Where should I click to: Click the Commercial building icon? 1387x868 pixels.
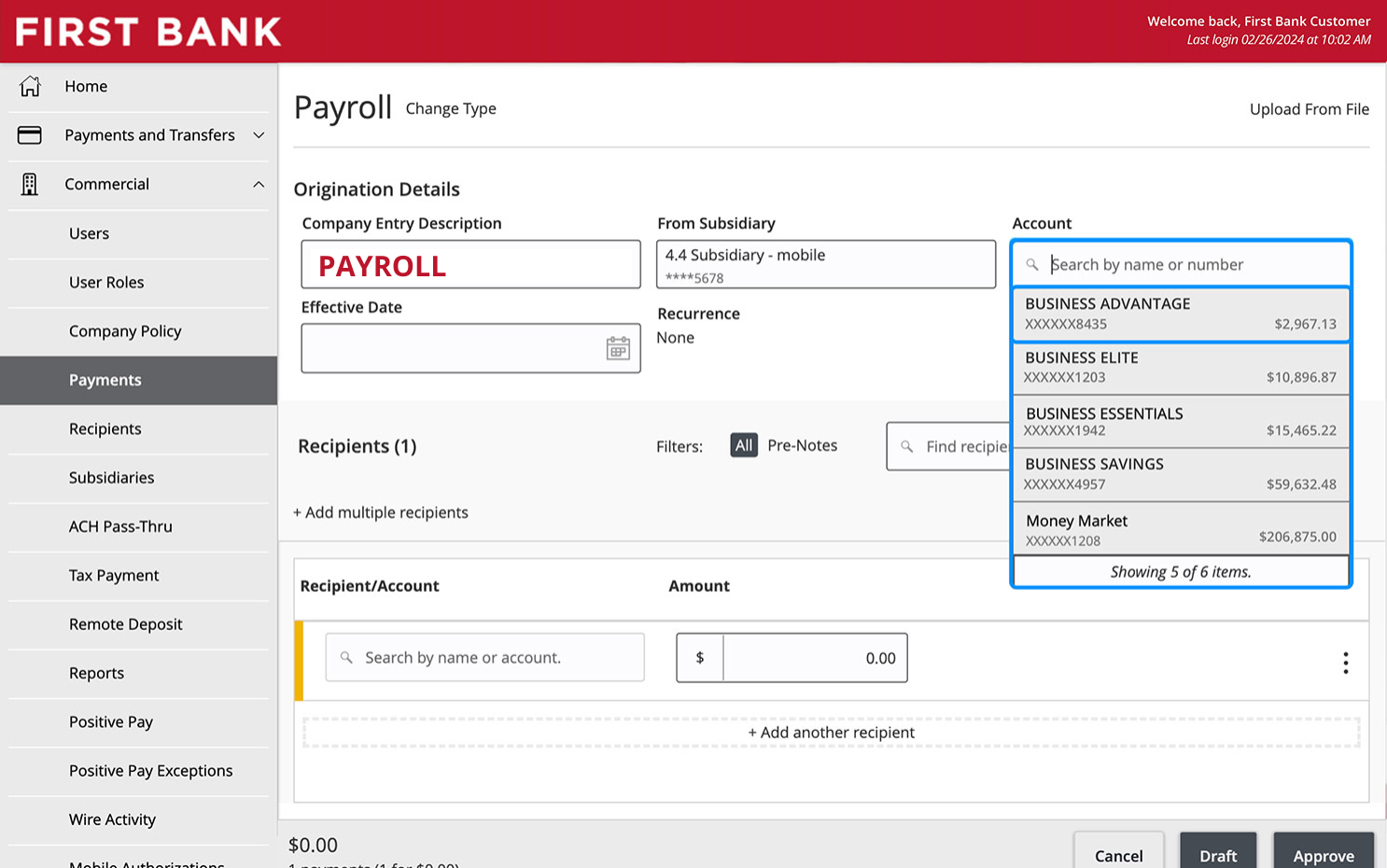click(30, 184)
